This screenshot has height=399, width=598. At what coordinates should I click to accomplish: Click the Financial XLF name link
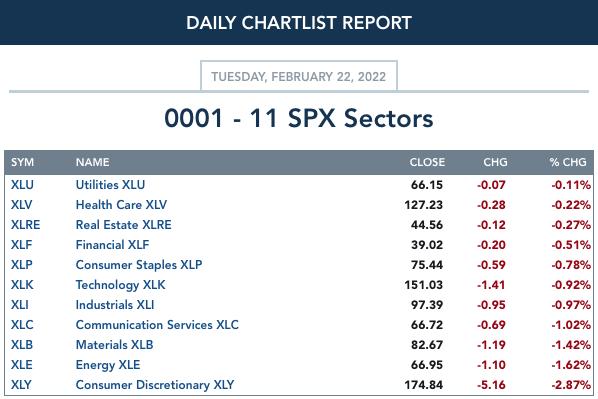(x=113, y=245)
